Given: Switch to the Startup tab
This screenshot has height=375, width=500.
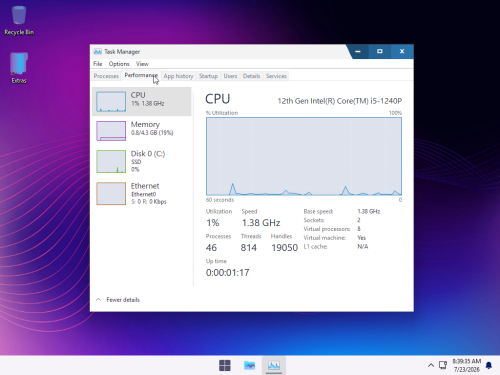Looking at the screenshot, I should tap(208, 76).
